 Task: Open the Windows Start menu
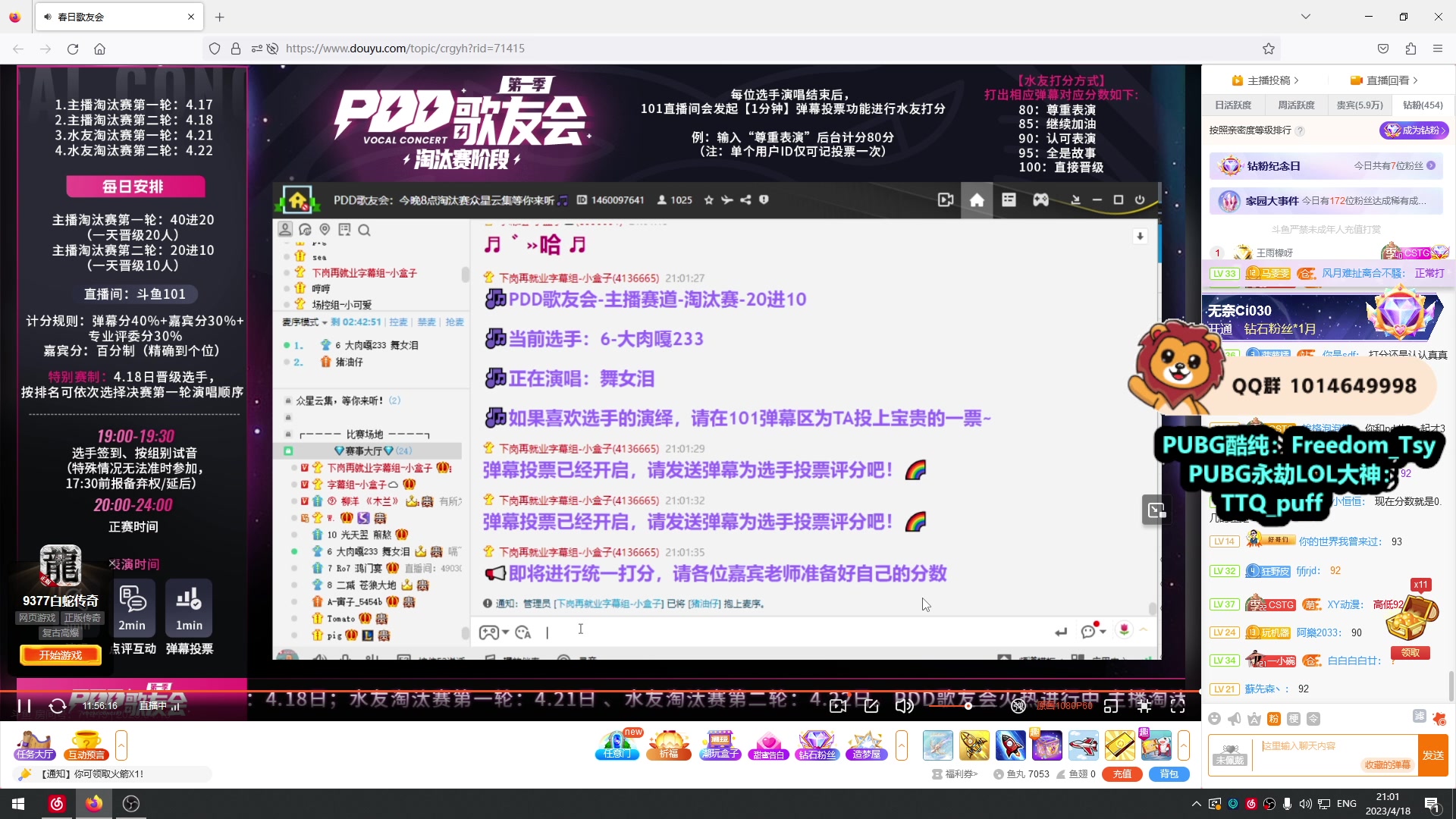(x=18, y=804)
